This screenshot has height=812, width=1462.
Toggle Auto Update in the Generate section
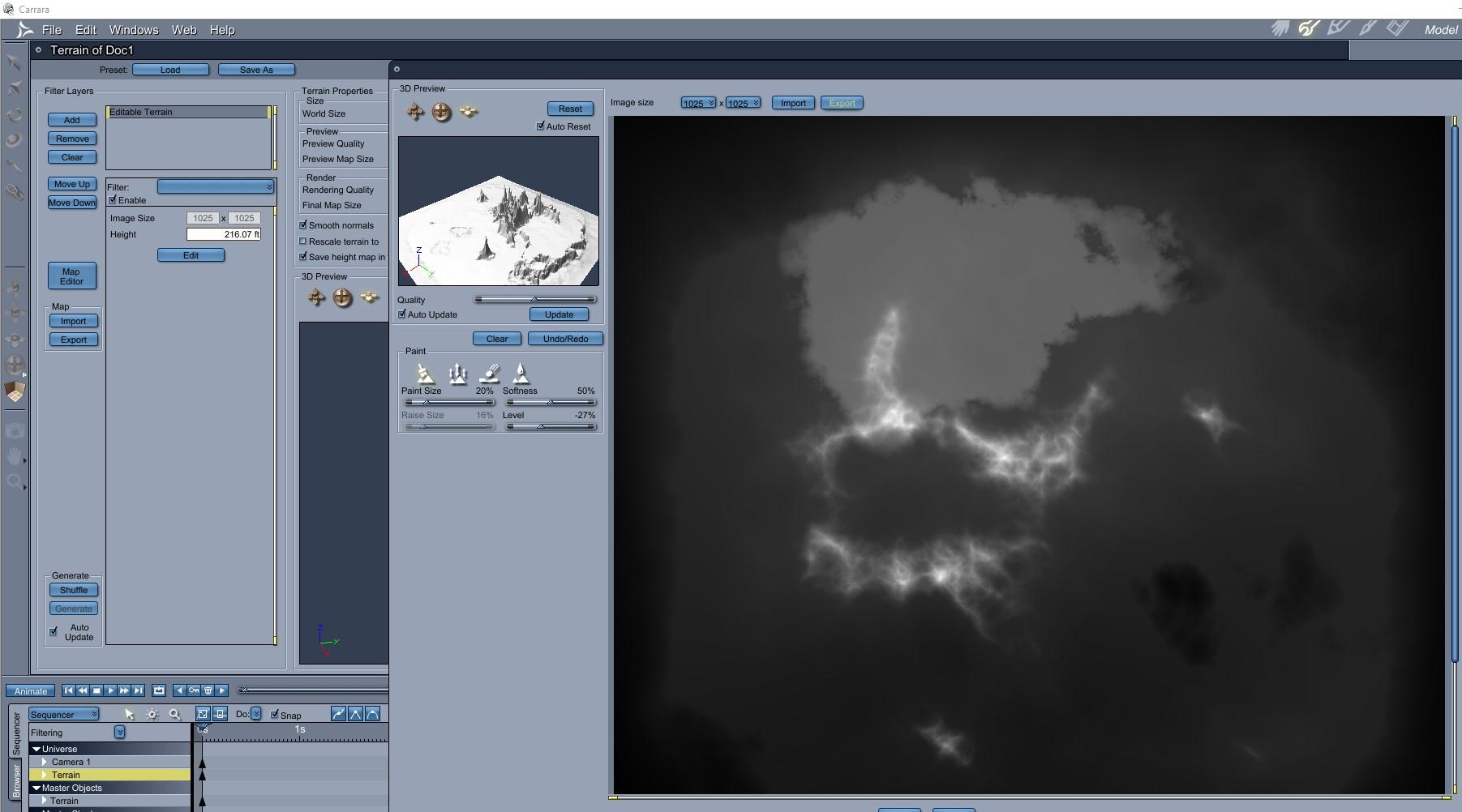tap(54, 631)
